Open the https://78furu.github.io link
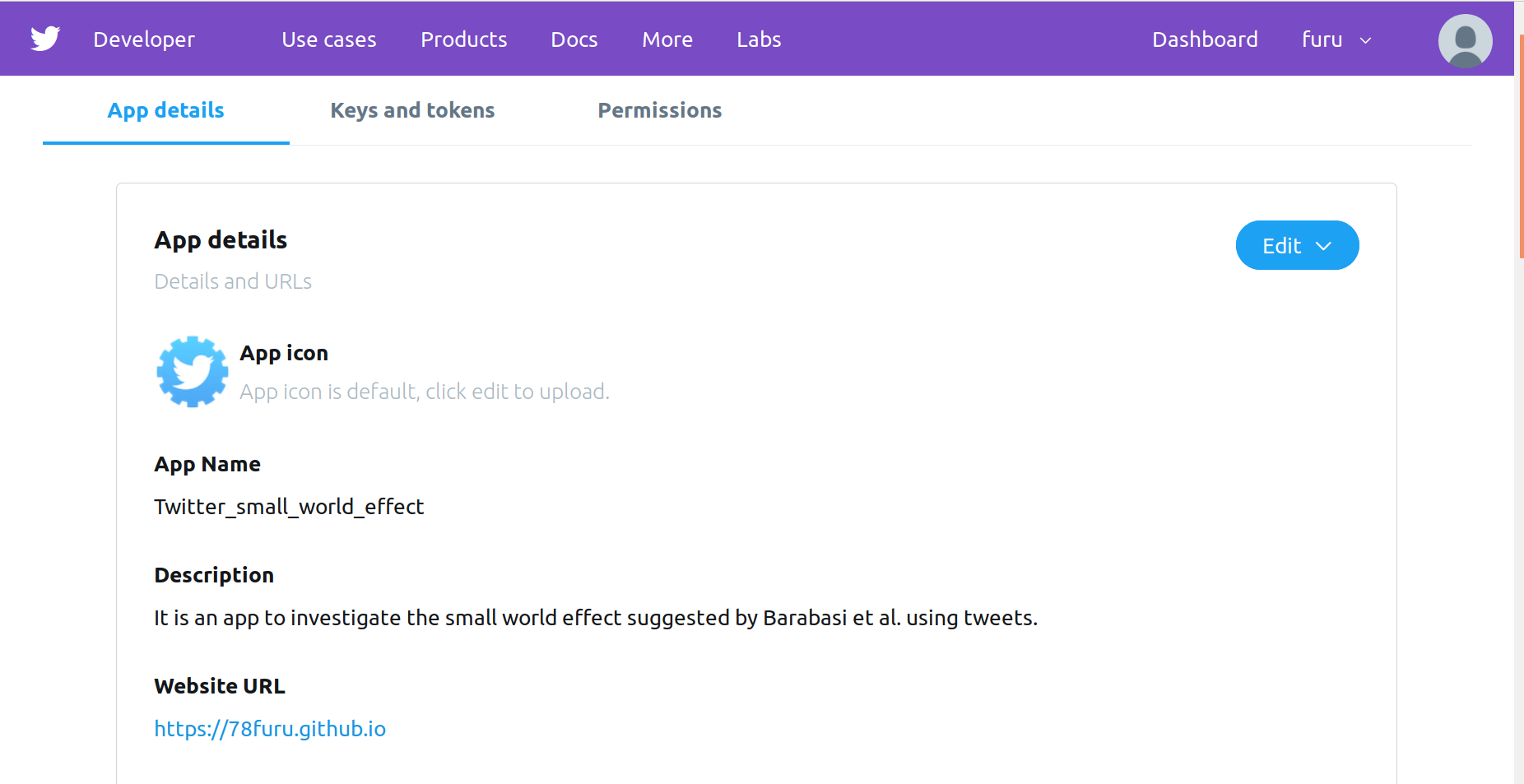This screenshot has width=1524, height=784. point(270,729)
